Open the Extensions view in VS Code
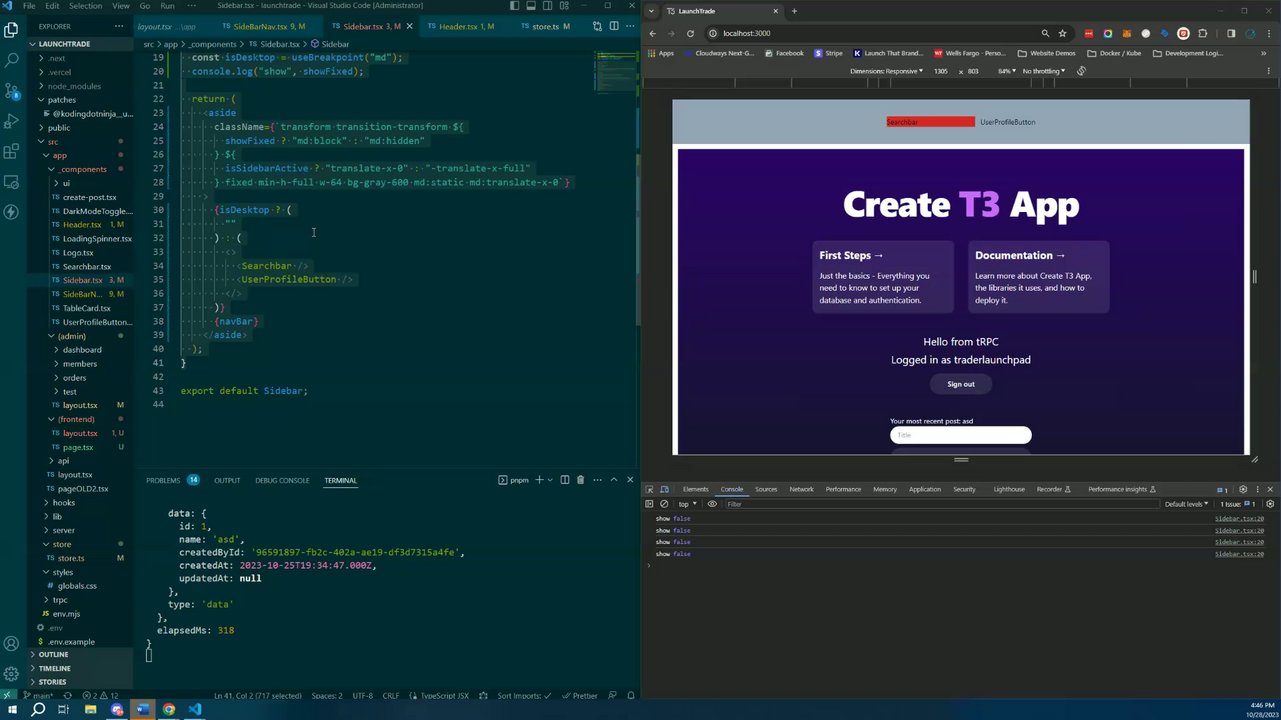1281x720 pixels. click(x=12, y=152)
